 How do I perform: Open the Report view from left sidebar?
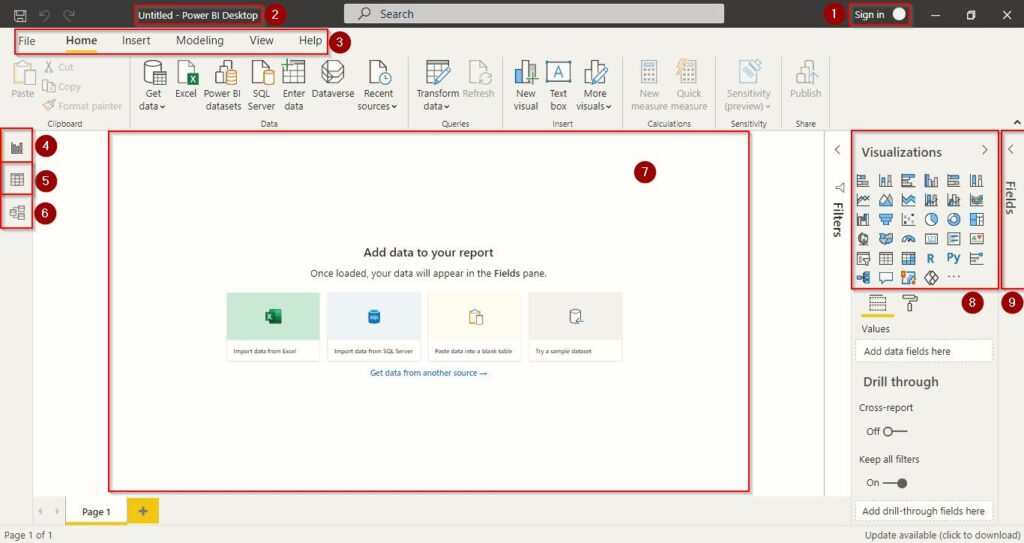17,147
